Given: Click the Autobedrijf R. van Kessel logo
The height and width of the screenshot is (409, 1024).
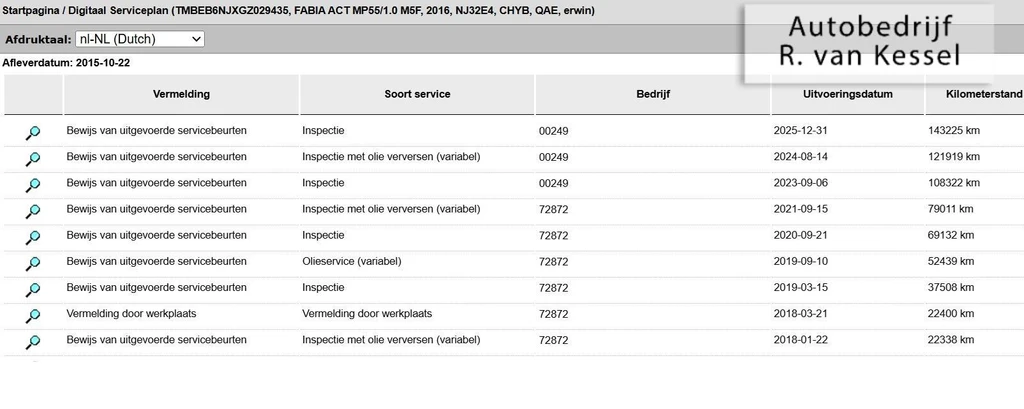Looking at the screenshot, I should coord(869,43).
